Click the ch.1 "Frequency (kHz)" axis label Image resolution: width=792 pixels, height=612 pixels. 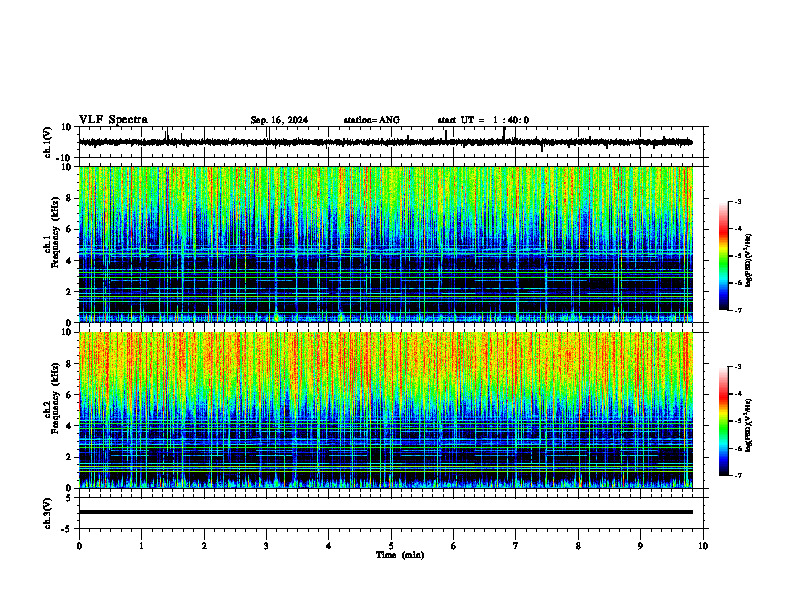56,232
